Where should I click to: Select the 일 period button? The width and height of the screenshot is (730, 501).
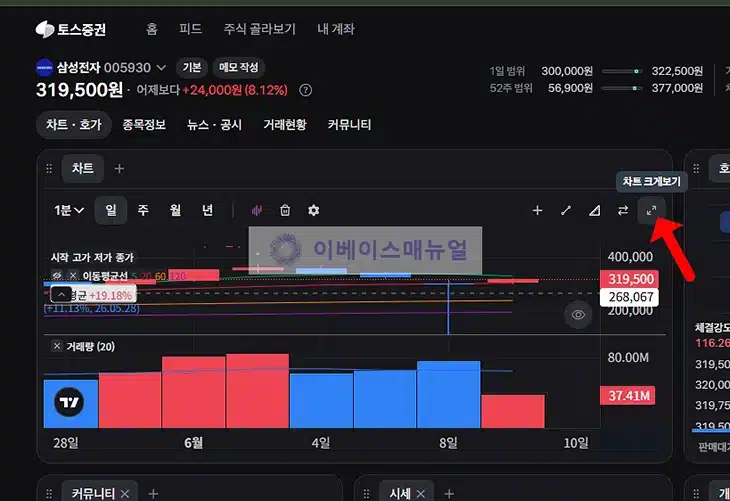click(111, 210)
